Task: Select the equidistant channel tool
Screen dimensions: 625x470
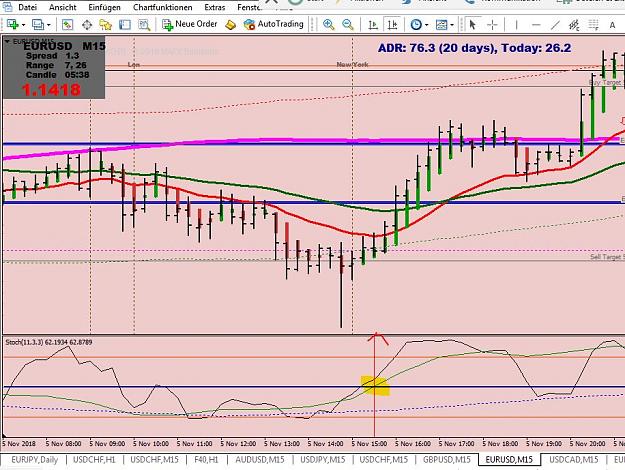Action: point(574,25)
